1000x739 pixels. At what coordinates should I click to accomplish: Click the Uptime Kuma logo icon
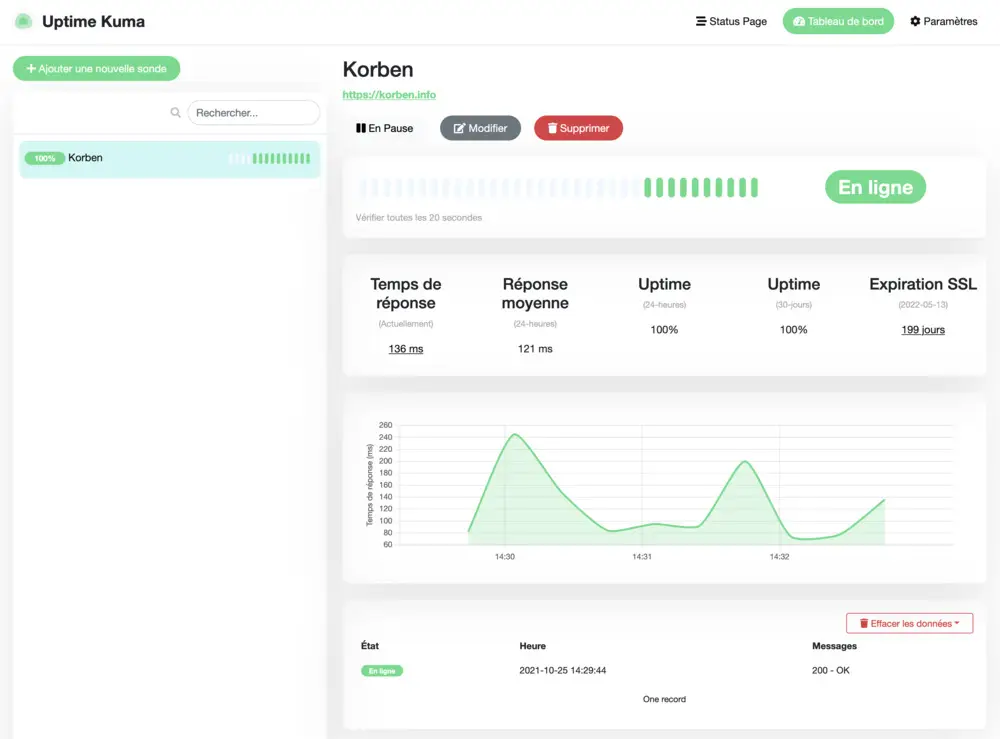pos(23,21)
